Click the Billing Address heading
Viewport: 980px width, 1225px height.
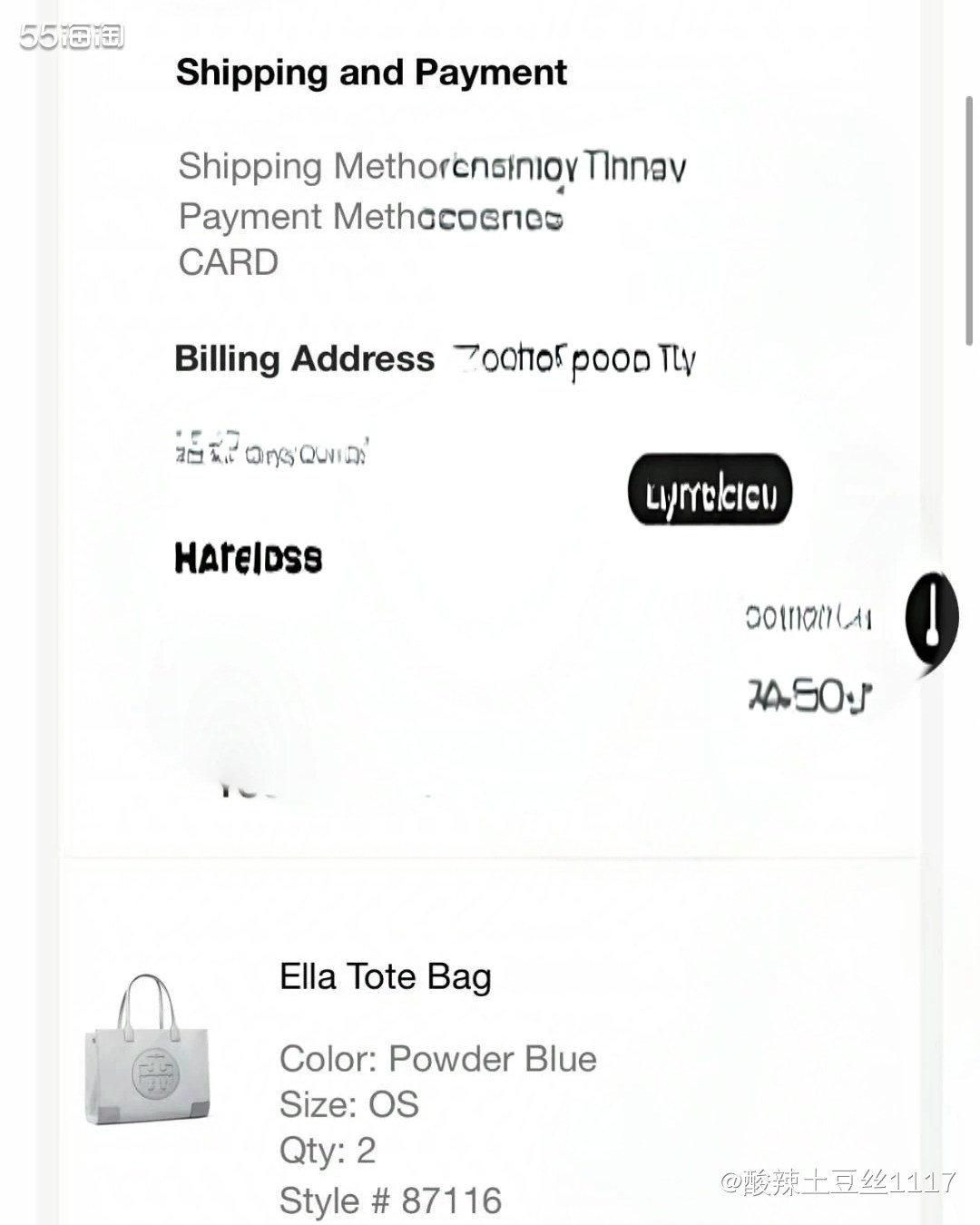(x=305, y=359)
